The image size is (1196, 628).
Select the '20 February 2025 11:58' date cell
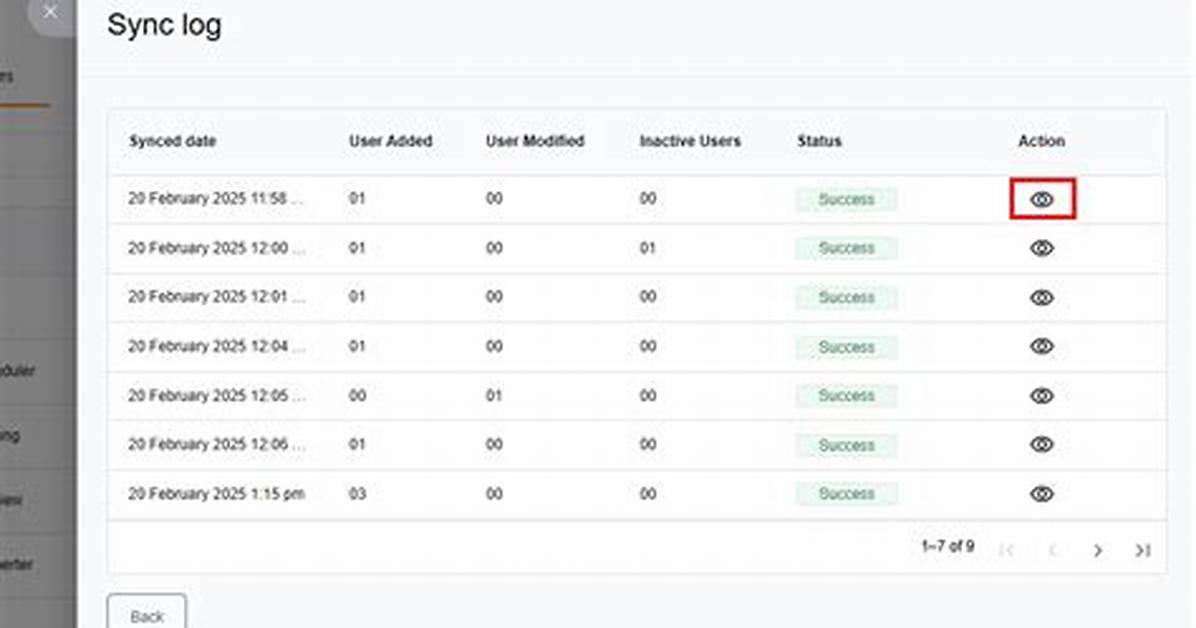point(216,198)
